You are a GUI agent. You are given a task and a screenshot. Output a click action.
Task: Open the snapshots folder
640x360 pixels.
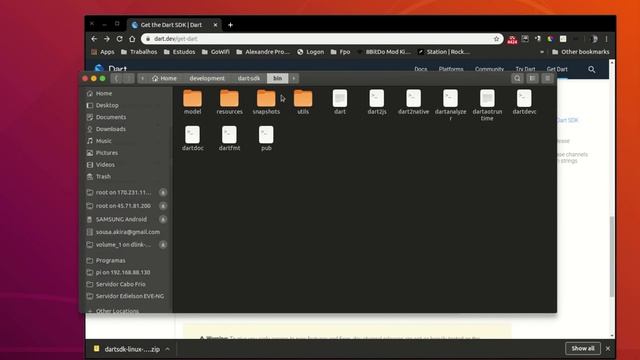coord(266,102)
